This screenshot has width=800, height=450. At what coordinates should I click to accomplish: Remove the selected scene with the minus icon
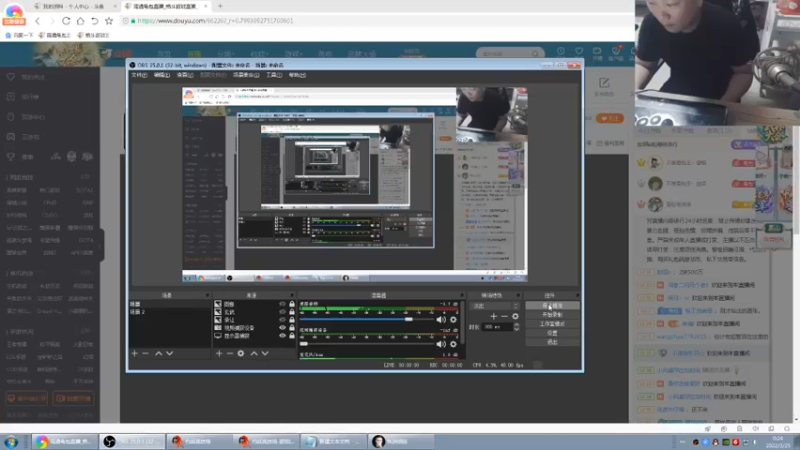click(x=145, y=353)
